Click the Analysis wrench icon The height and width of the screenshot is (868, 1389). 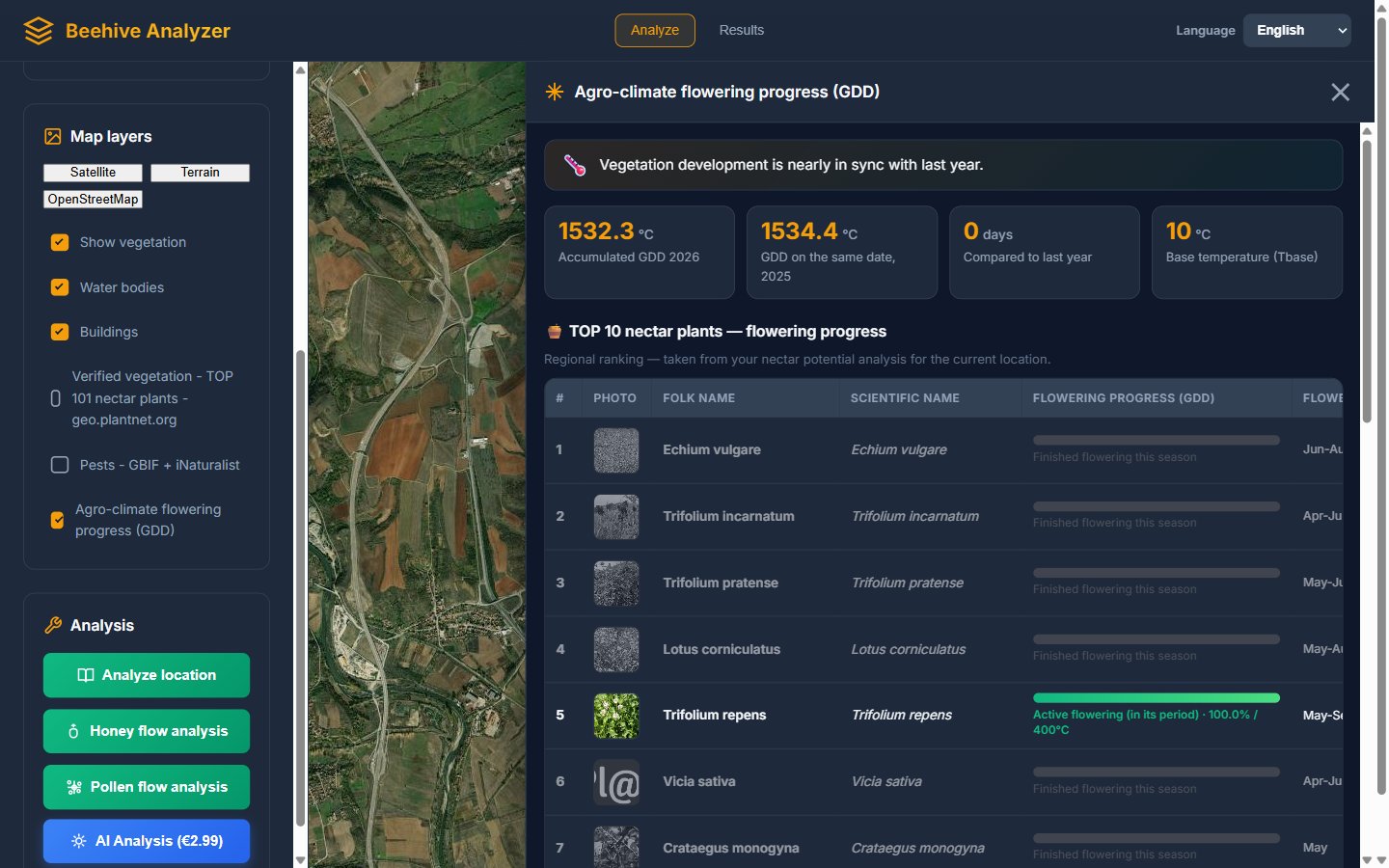coord(53,625)
